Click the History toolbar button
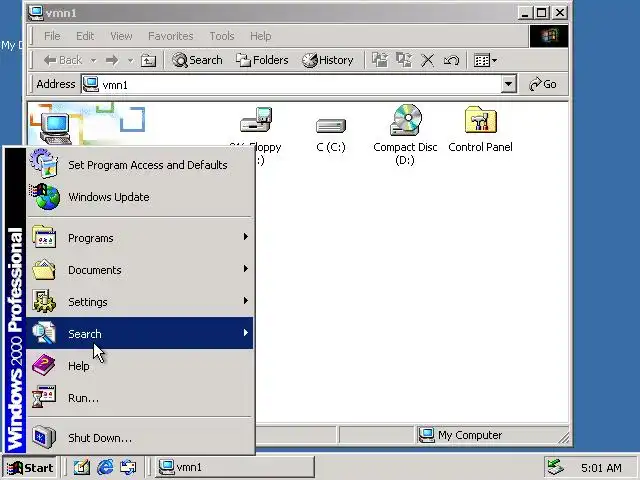Screen dimensions: 640x480 click(328, 60)
